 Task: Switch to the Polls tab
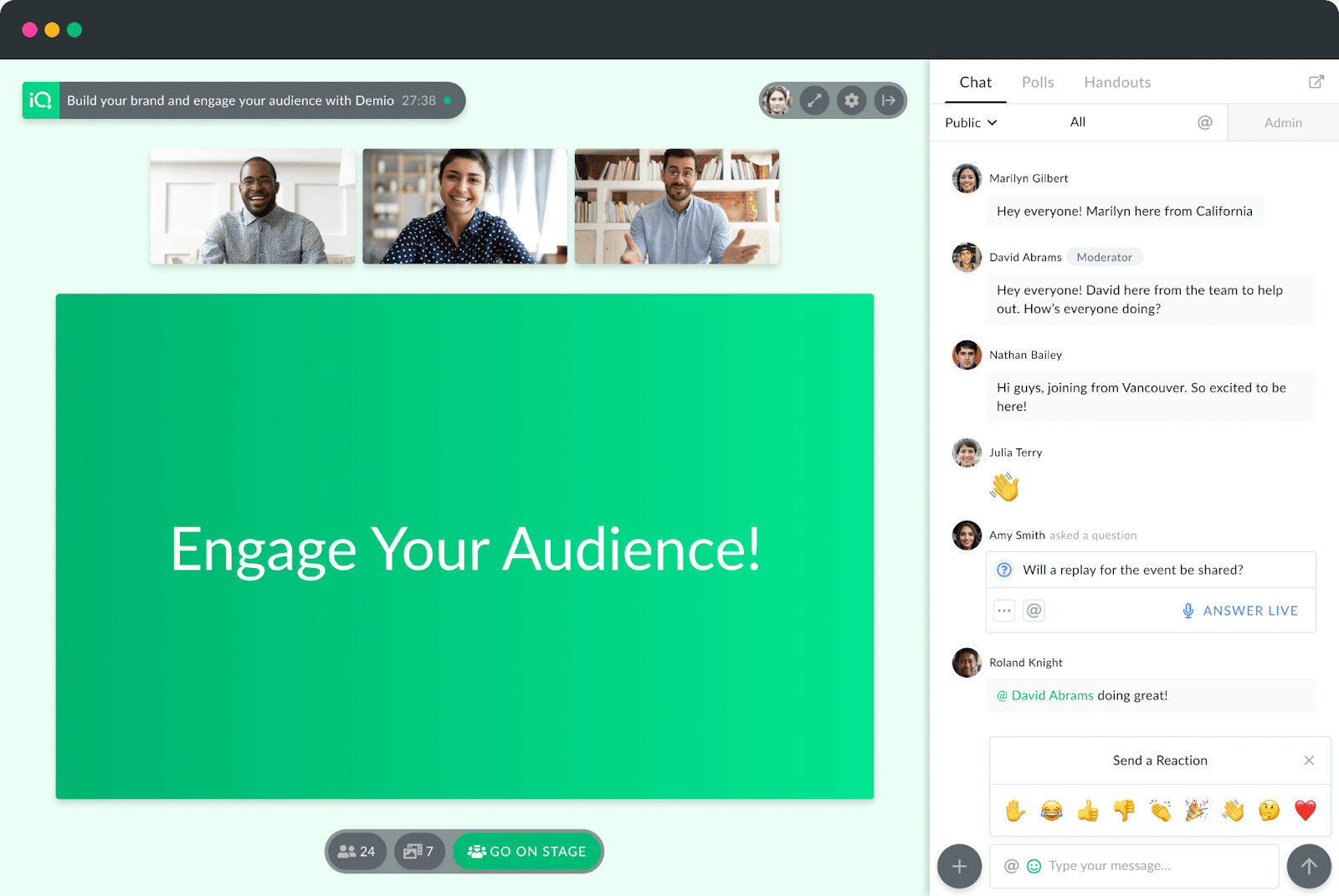(1037, 81)
